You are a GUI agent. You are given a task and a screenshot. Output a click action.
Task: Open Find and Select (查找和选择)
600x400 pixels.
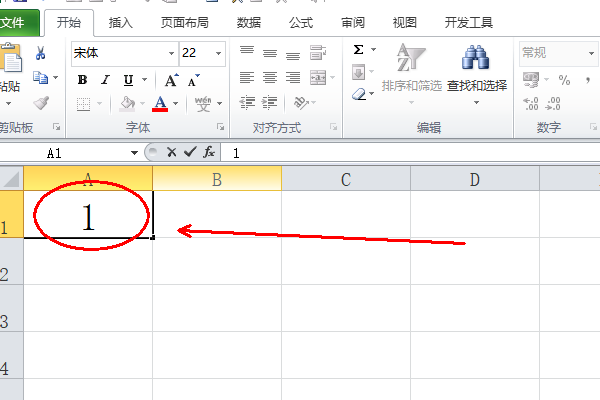point(477,73)
